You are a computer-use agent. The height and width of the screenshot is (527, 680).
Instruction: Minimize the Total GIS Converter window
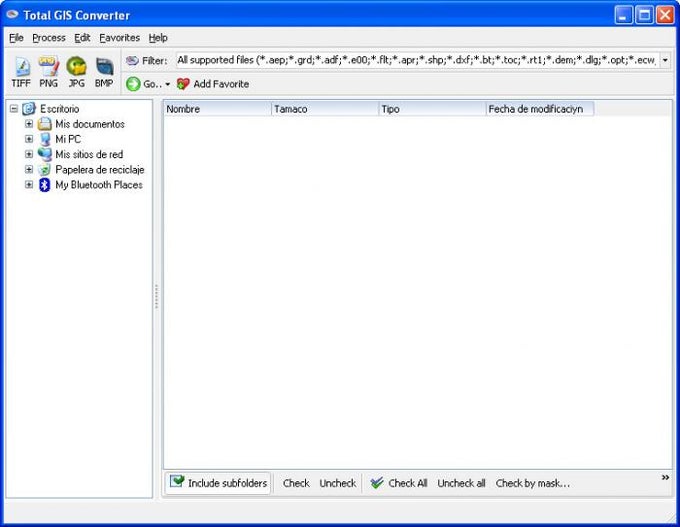coord(623,15)
